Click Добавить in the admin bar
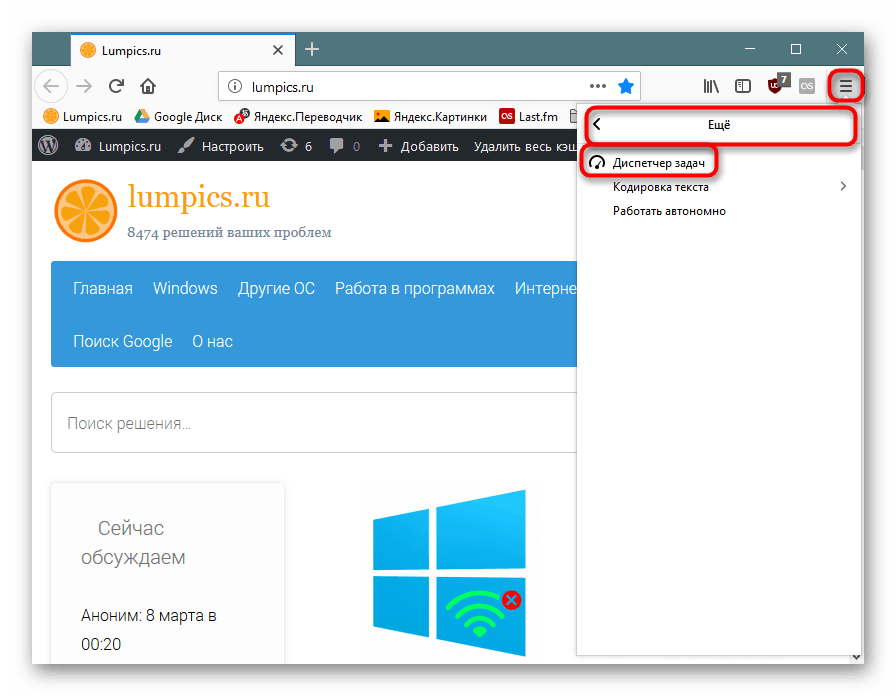 coord(418,146)
